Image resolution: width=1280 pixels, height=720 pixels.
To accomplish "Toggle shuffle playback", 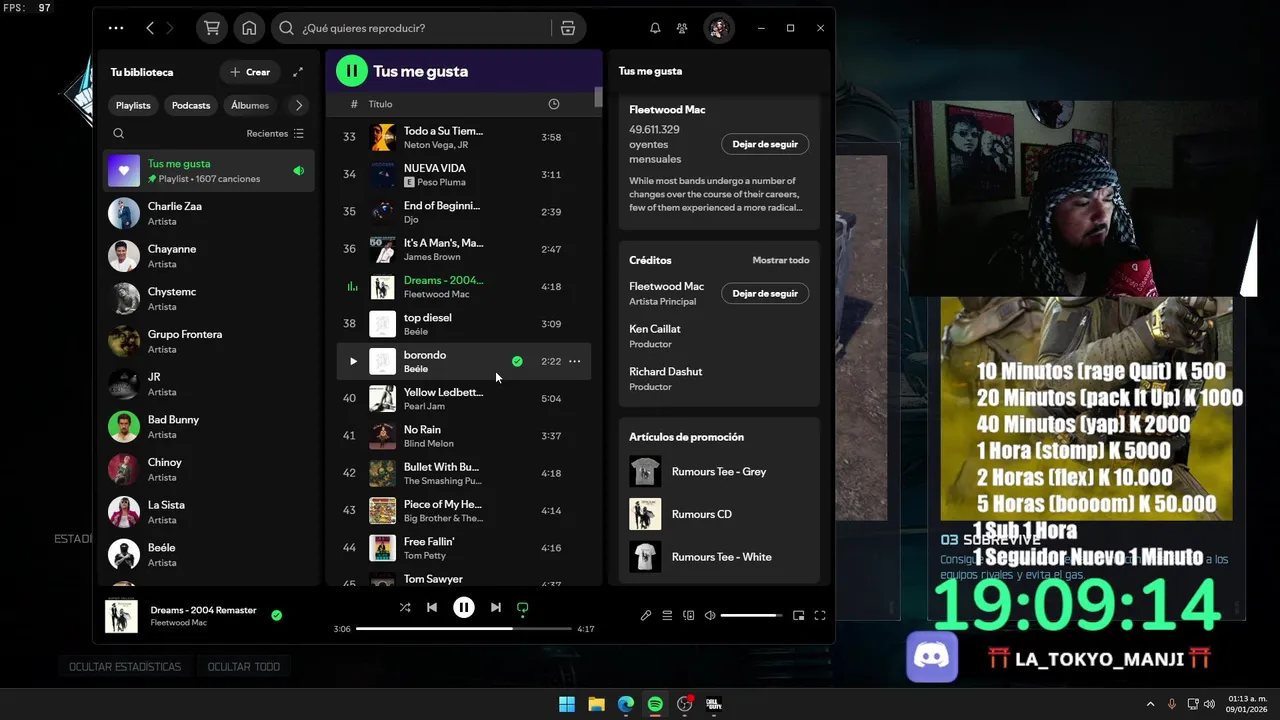I will point(405,607).
